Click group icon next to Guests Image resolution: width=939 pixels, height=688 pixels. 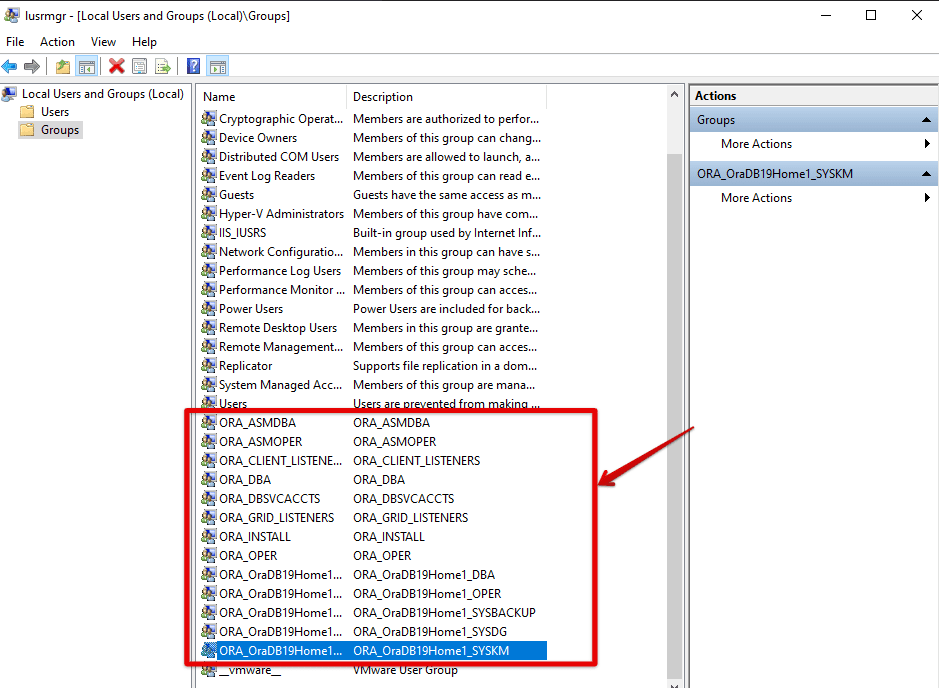pyautogui.click(x=208, y=195)
